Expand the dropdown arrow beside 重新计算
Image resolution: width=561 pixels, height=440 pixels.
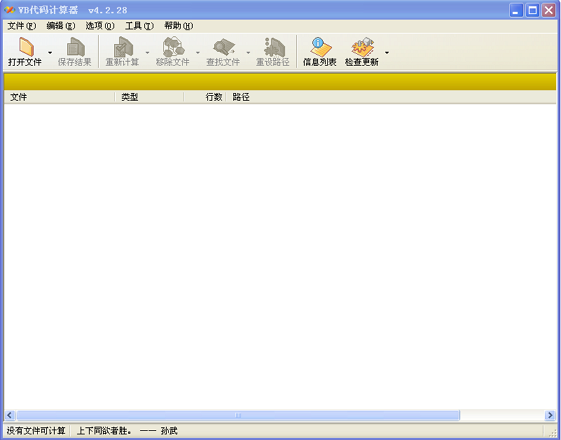click(x=147, y=53)
